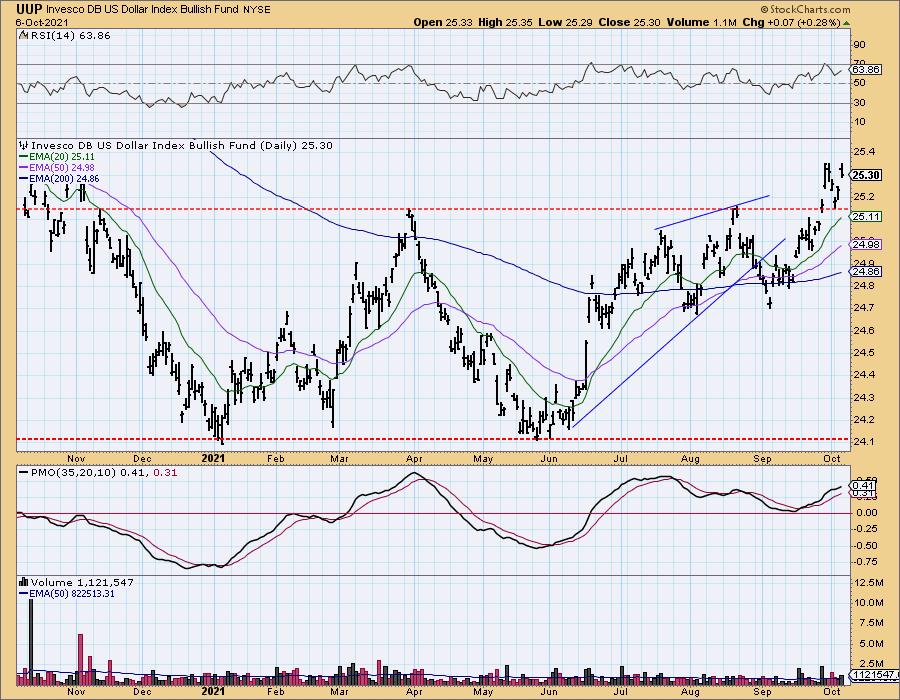
Task: Click the 30 label on the RSI axis
Action: pyautogui.click(x=860, y=103)
